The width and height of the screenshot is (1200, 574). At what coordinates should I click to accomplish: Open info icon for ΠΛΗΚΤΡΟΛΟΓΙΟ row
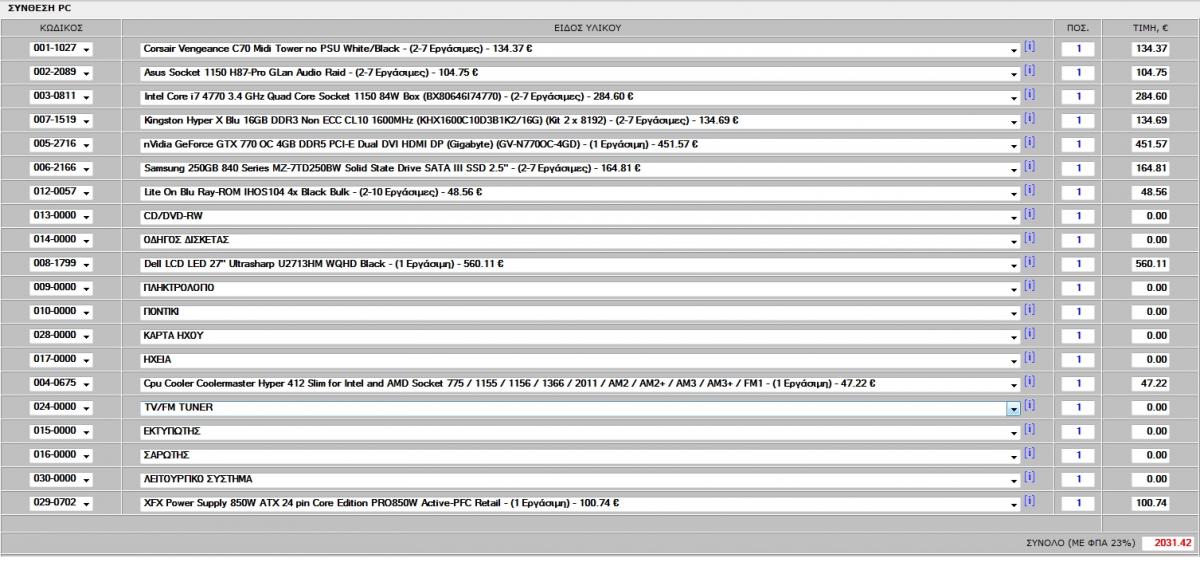(1030, 287)
